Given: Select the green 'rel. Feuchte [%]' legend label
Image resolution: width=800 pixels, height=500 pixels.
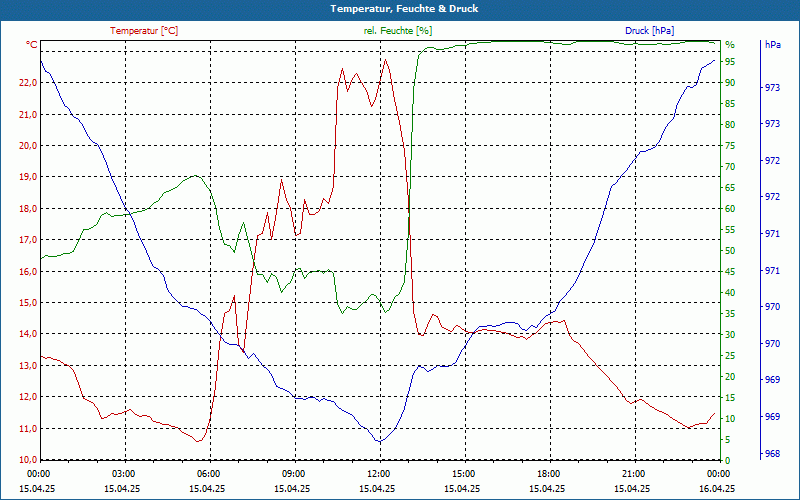Looking at the screenshot, I should point(397,31).
